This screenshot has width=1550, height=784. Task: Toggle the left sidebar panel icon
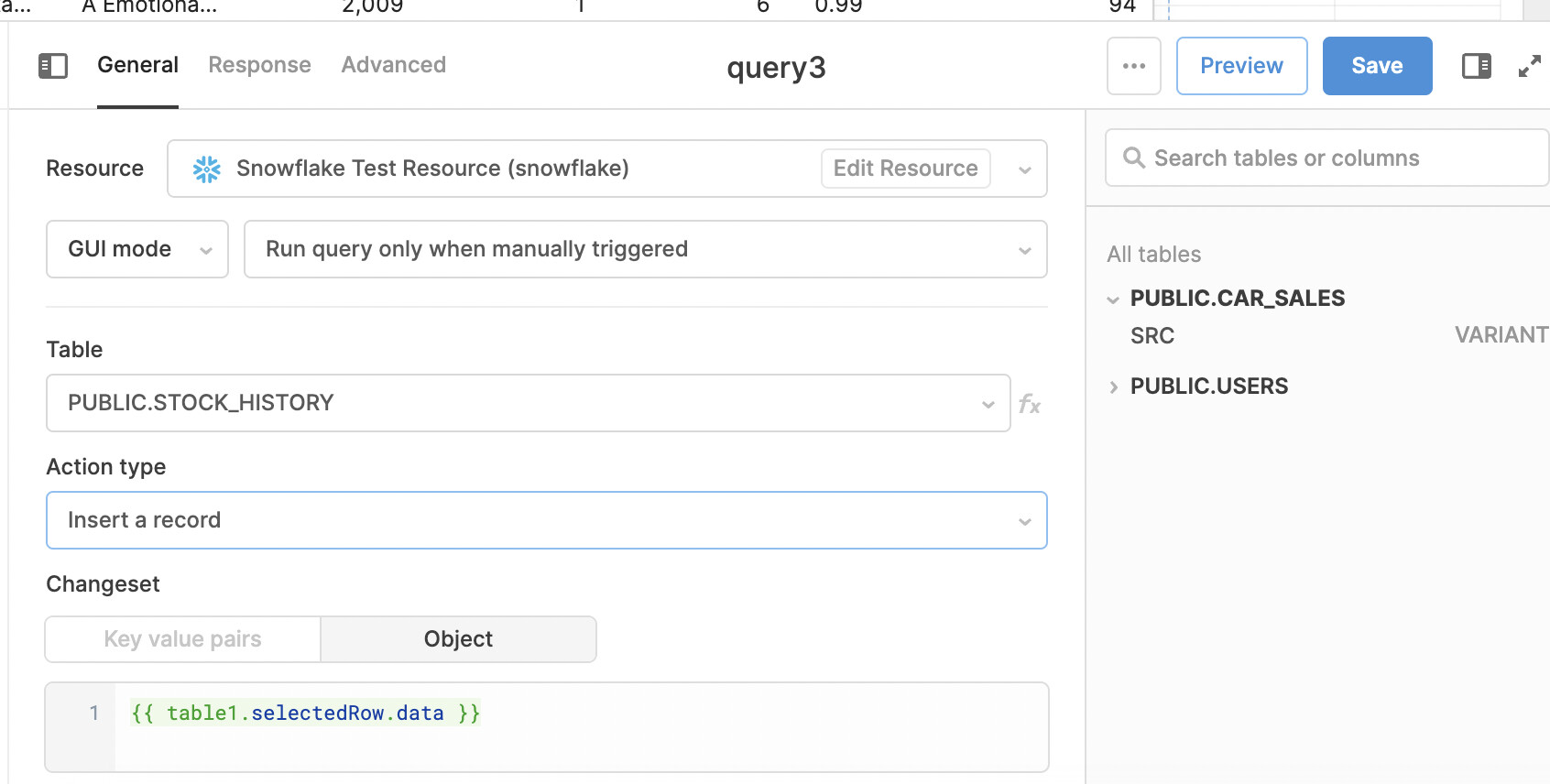(x=53, y=66)
